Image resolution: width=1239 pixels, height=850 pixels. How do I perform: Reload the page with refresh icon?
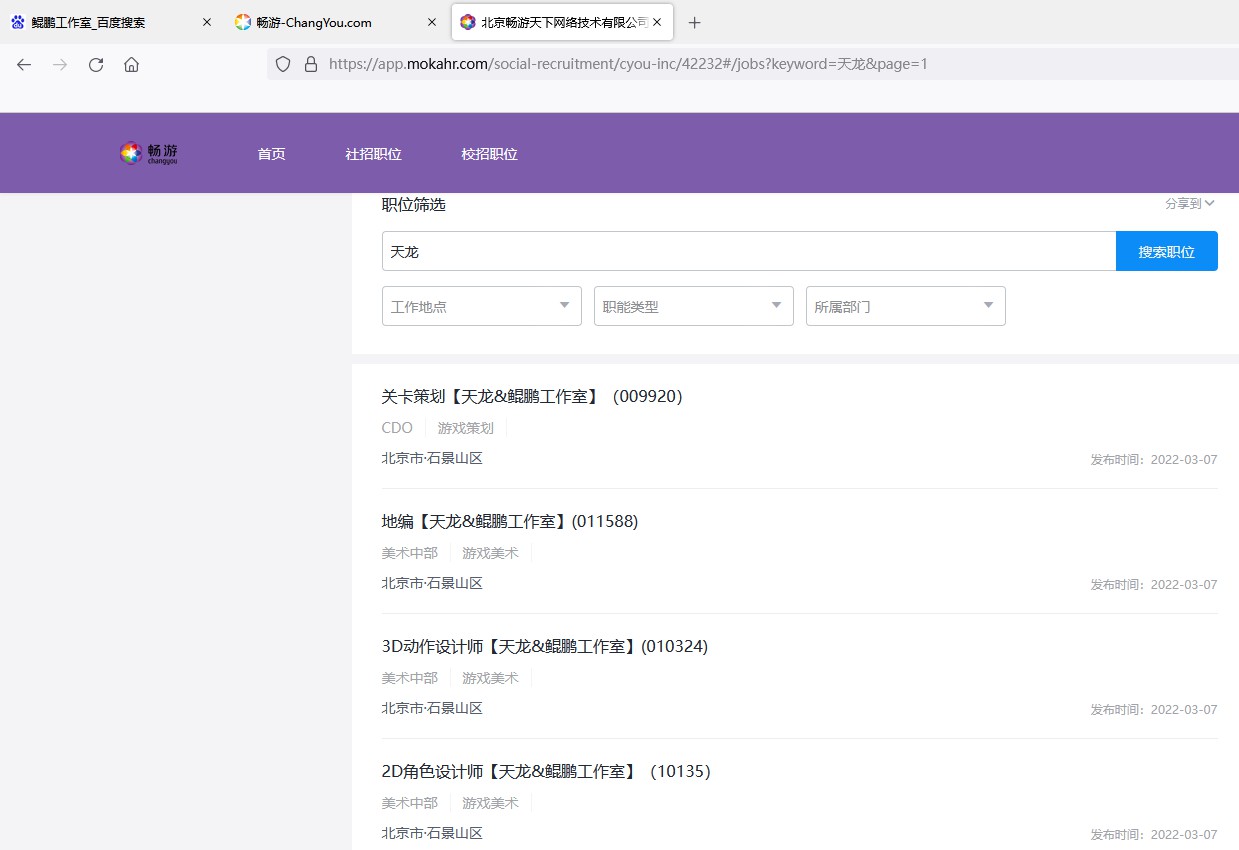pos(96,65)
